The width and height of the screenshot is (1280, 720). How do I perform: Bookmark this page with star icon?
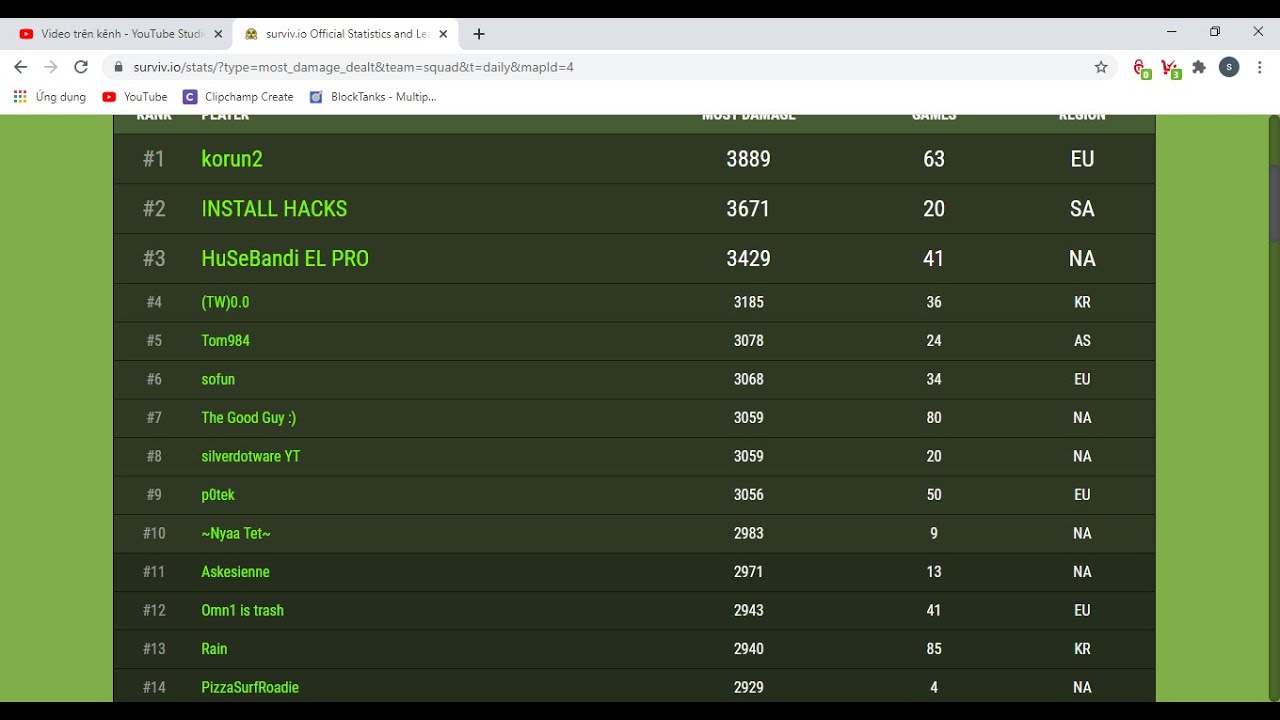point(1101,67)
